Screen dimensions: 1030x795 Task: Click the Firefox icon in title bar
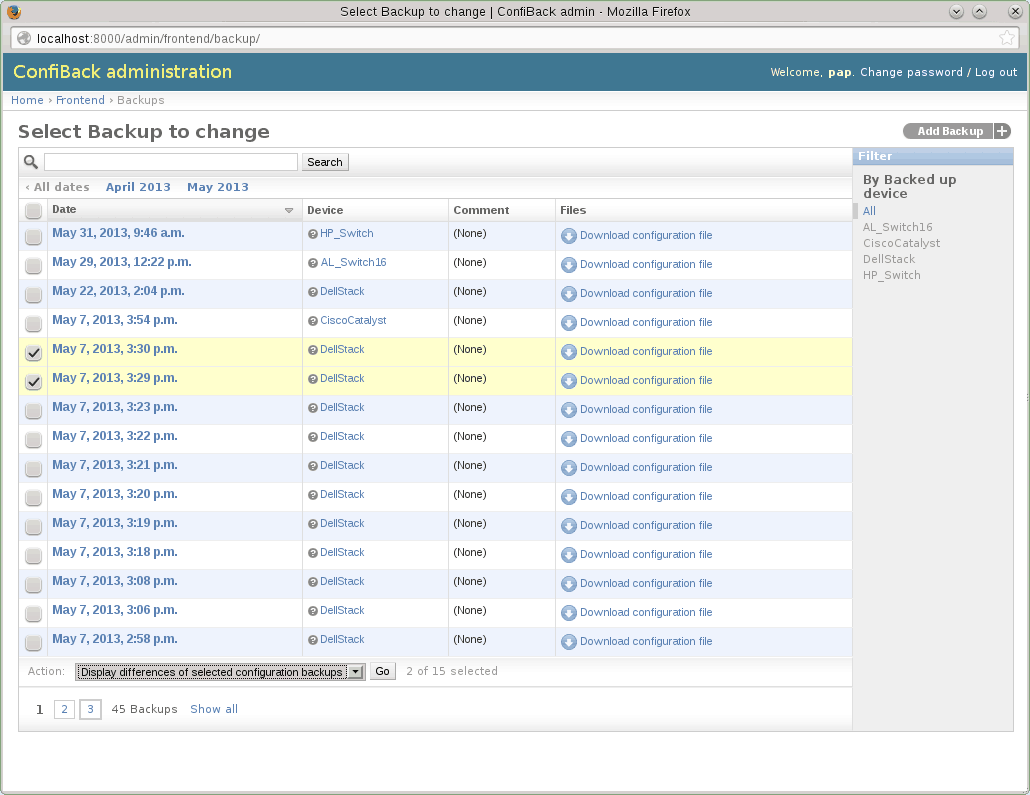coord(14,12)
